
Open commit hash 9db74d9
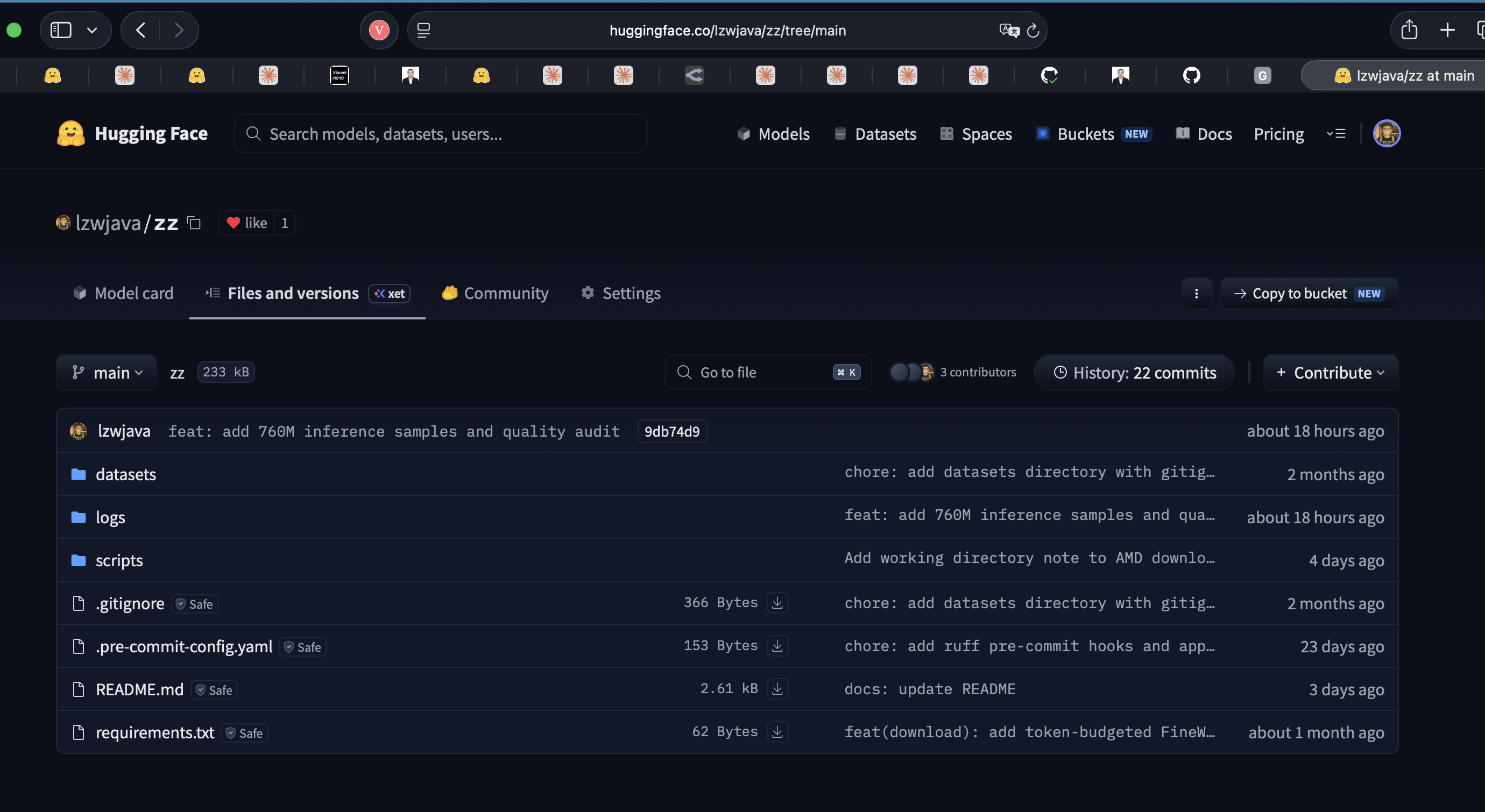[672, 431]
